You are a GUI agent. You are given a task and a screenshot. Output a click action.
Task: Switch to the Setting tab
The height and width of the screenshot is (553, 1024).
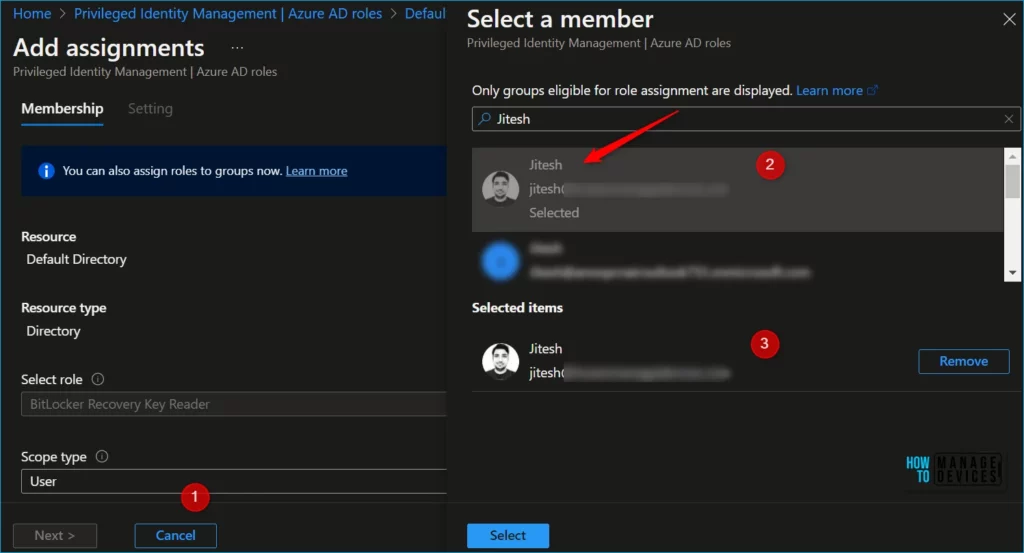tap(150, 108)
